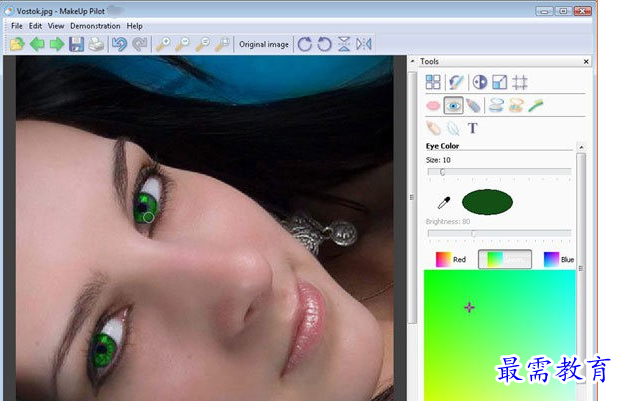
Task: Select the eye pencil tool
Action: tap(473, 106)
